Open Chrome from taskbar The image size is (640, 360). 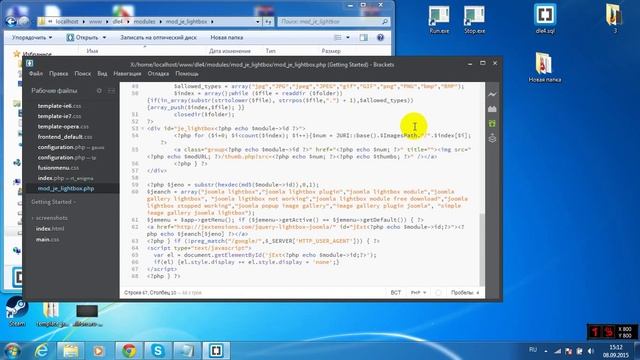[x=129, y=351]
